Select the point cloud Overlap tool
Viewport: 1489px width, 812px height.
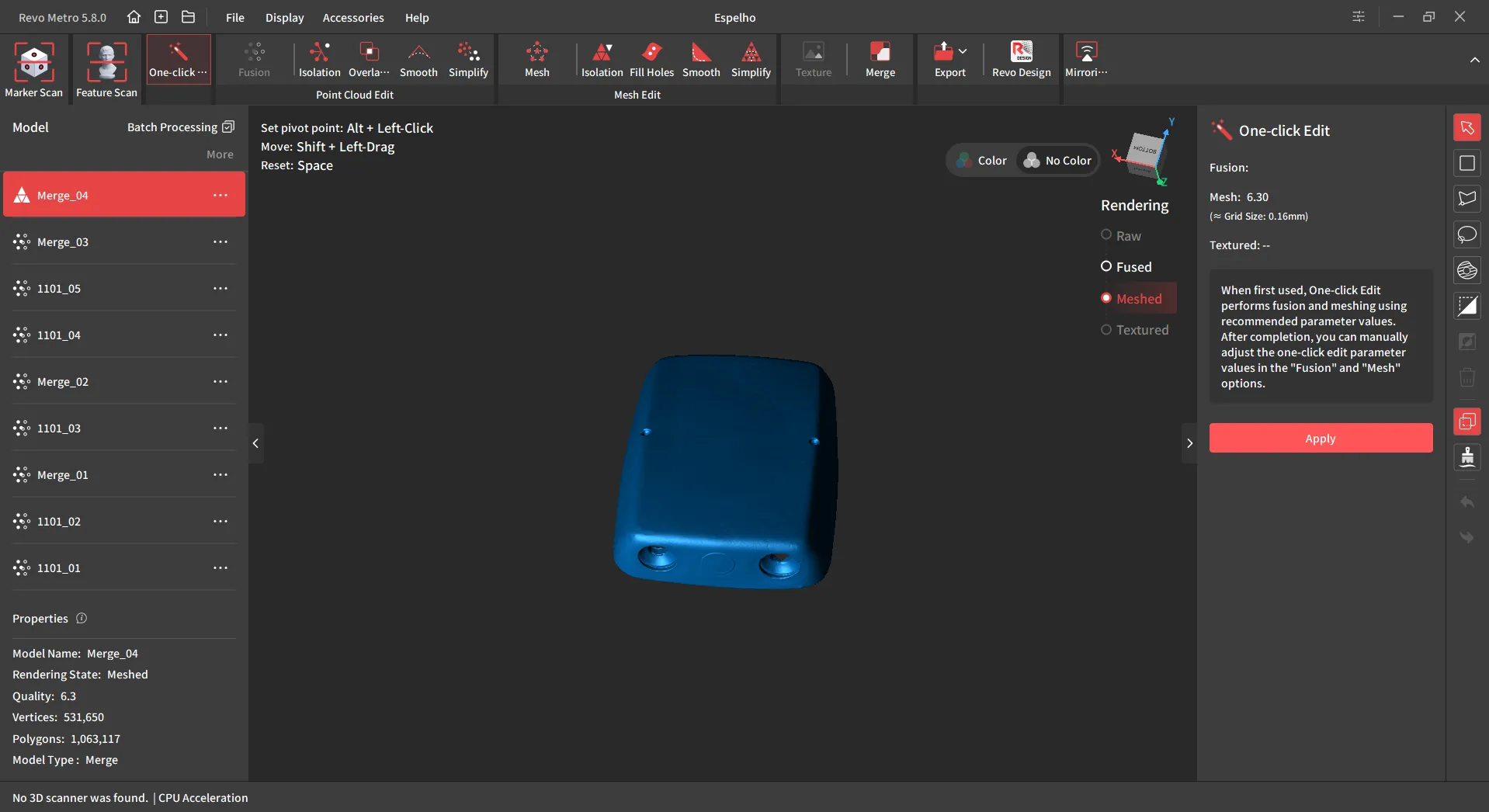click(x=369, y=61)
